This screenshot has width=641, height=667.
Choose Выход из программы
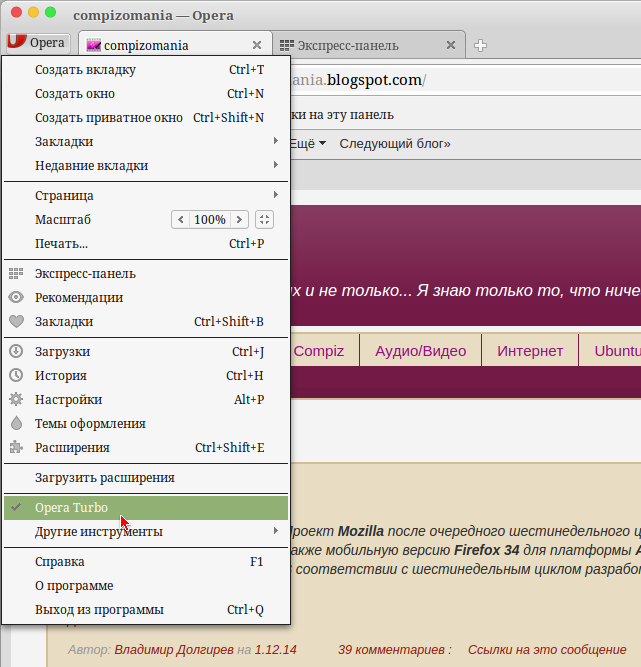[x=146, y=609]
